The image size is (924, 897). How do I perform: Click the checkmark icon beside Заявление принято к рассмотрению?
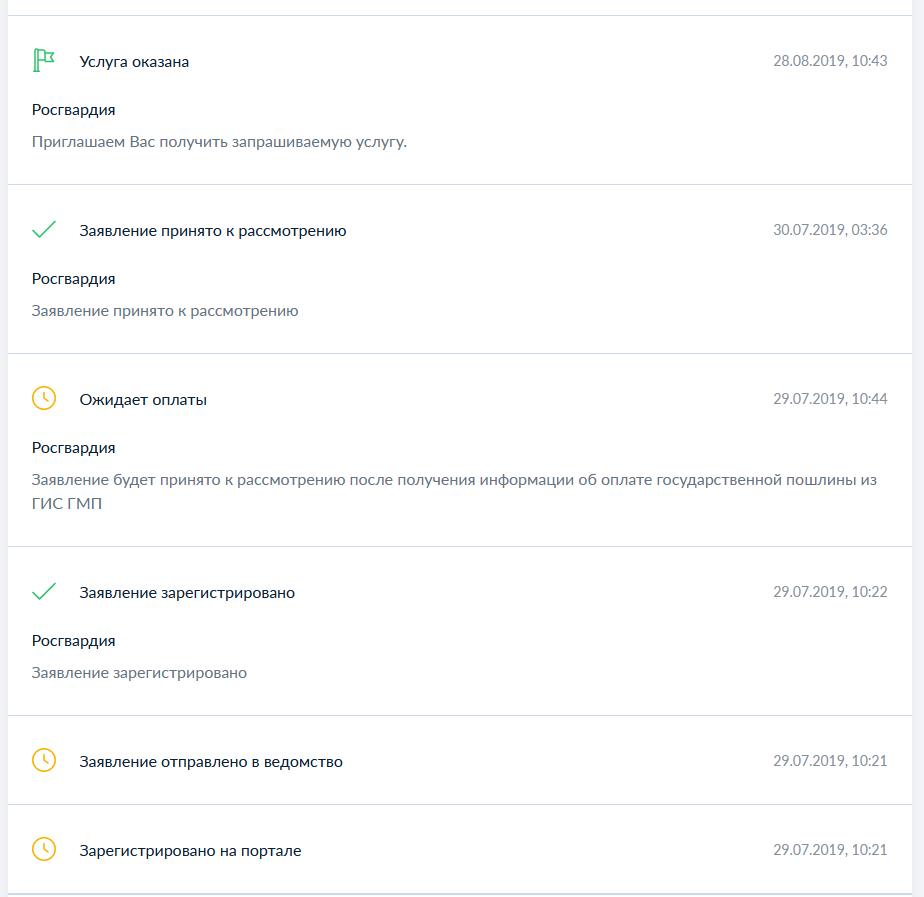coord(44,230)
